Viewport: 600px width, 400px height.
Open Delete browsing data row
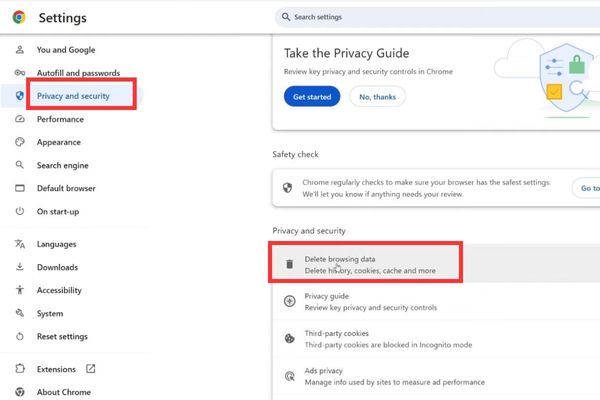pyautogui.click(x=436, y=264)
